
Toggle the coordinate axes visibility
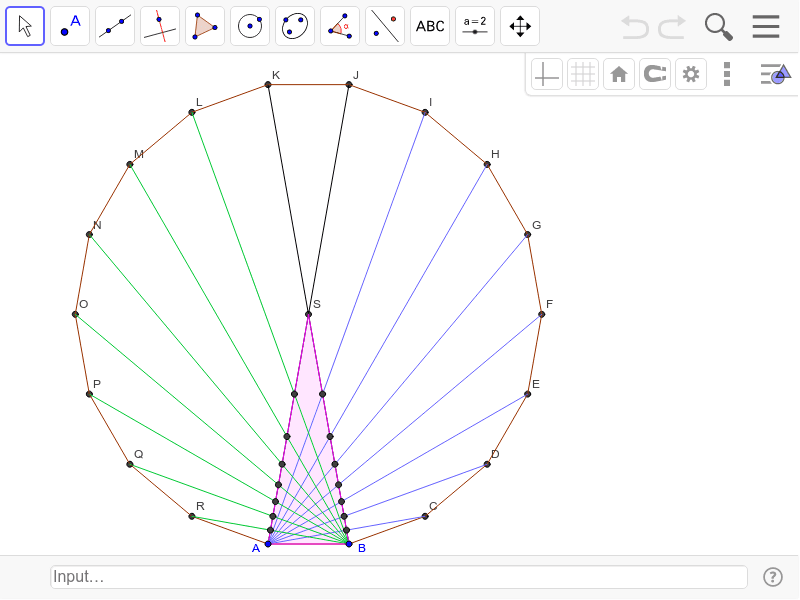click(x=547, y=73)
